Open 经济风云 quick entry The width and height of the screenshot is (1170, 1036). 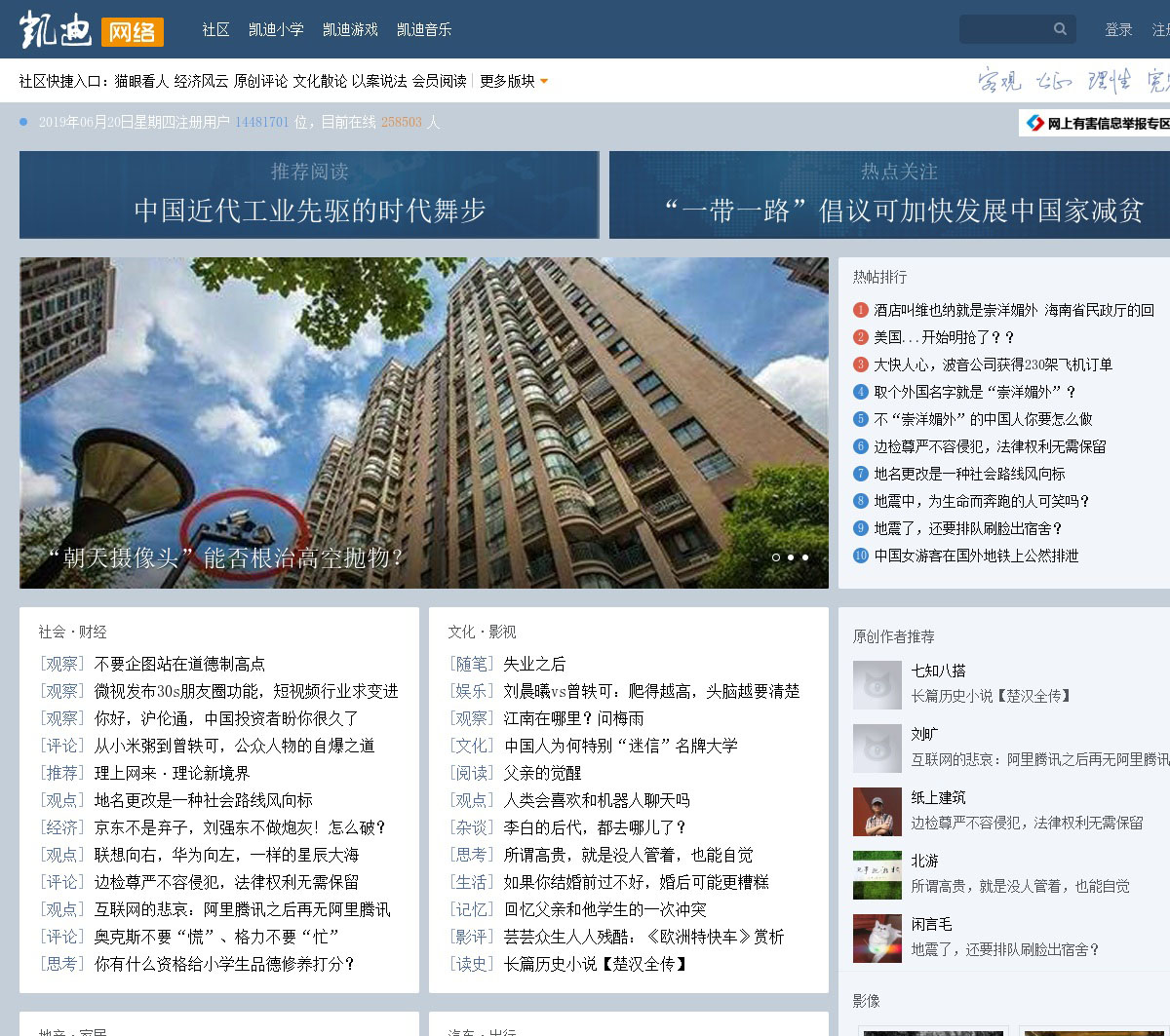point(201,81)
